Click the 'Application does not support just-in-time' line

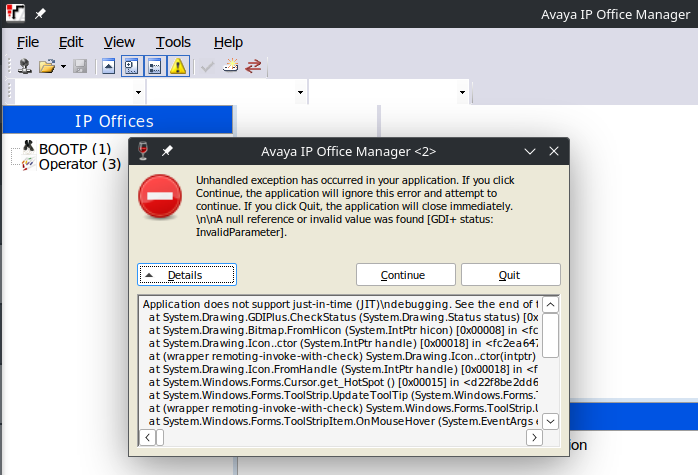coord(340,304)
